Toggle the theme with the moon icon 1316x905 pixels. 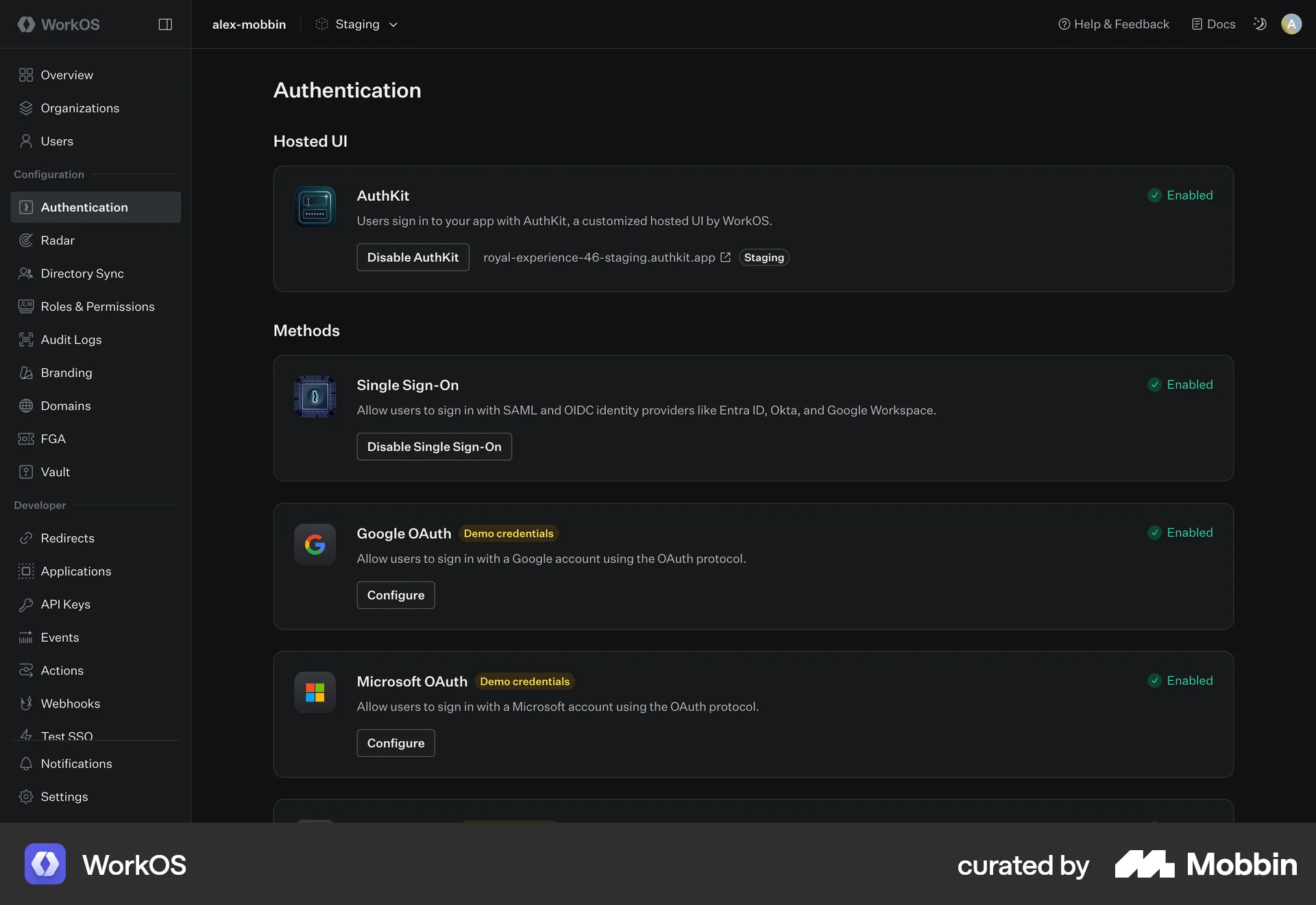[x=1259, y=24]
